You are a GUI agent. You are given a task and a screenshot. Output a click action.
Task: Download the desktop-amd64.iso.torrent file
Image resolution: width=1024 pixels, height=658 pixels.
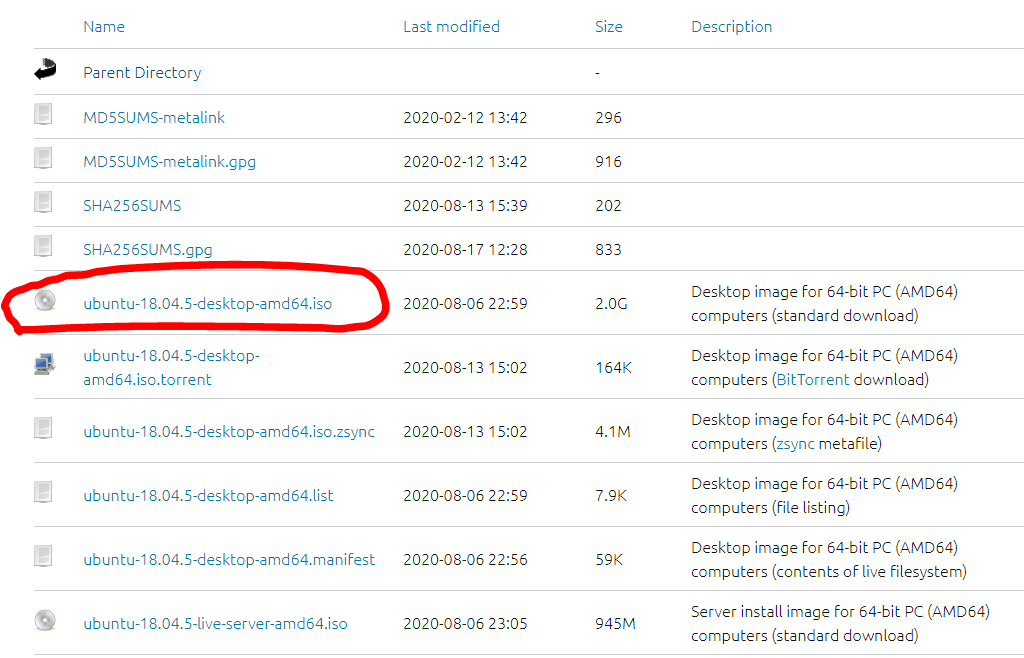click(x=171, y=368)
